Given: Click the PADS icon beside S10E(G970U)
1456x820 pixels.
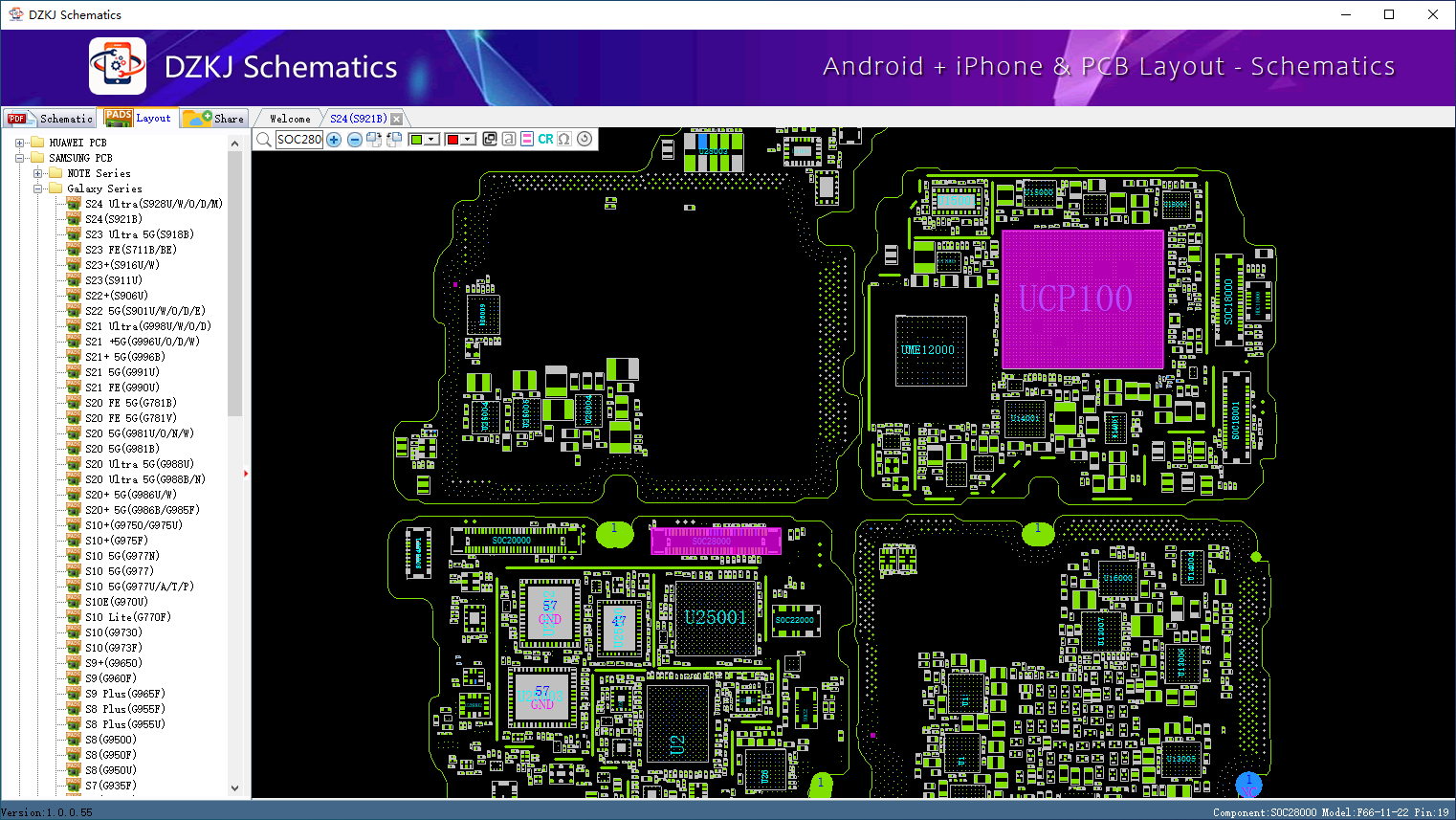Looking at the screenshot, I should pos(74,601).
